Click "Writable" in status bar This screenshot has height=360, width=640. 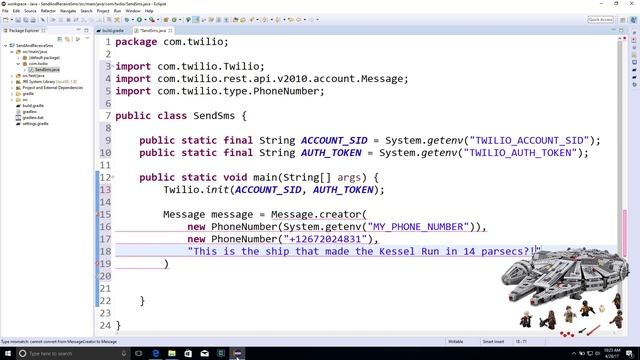[x=456, y=342]
